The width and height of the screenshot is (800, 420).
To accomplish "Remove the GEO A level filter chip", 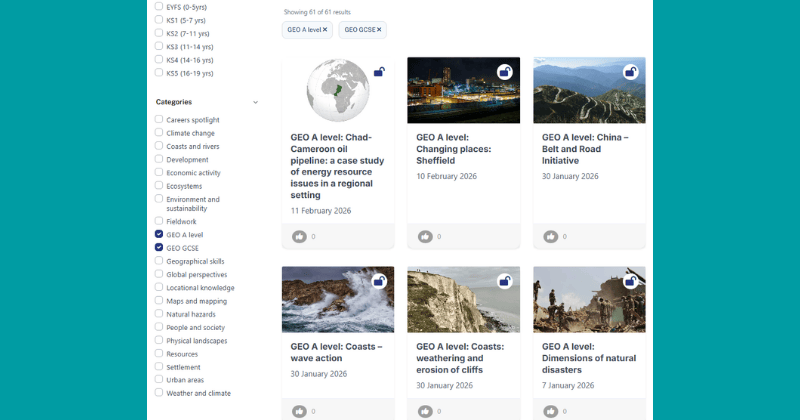I will point(324,30).
